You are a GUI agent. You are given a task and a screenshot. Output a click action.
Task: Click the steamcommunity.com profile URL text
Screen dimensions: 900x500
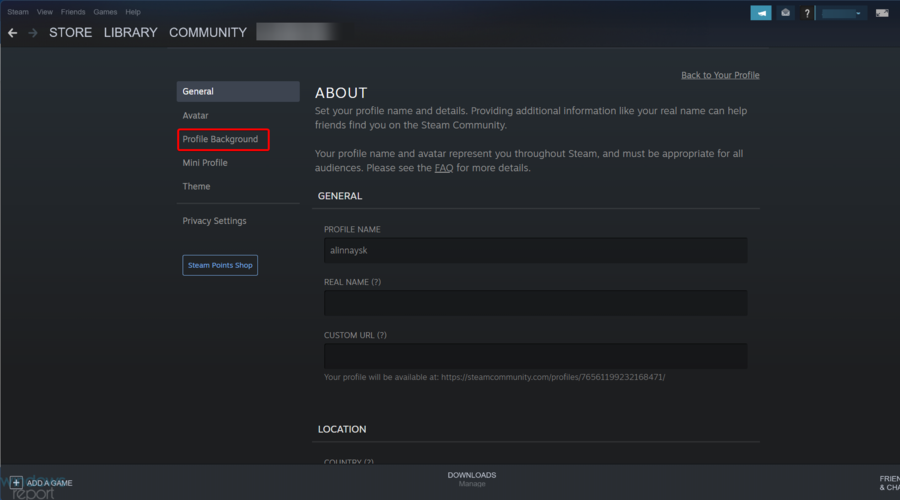click(x=553, y=377)
